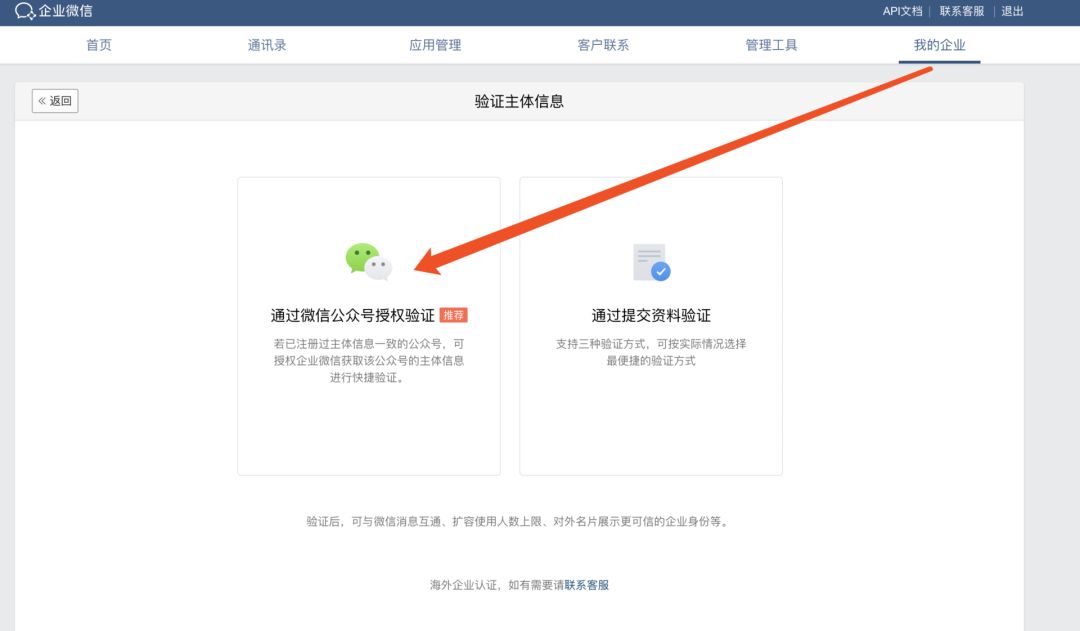1080x631 pixels.
Task: Click the 支持三种验证方式 description text
Action: coord(651,352)
